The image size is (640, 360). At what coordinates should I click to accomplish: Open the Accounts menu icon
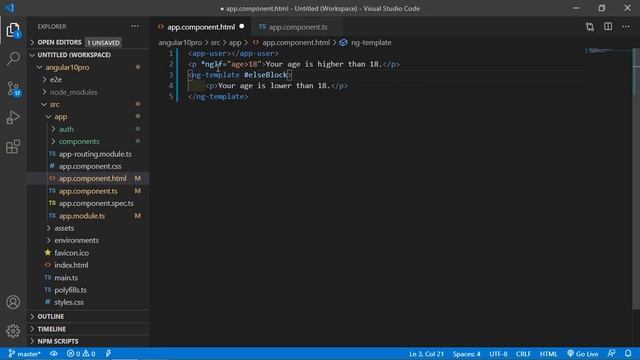[x=13, y=302]
